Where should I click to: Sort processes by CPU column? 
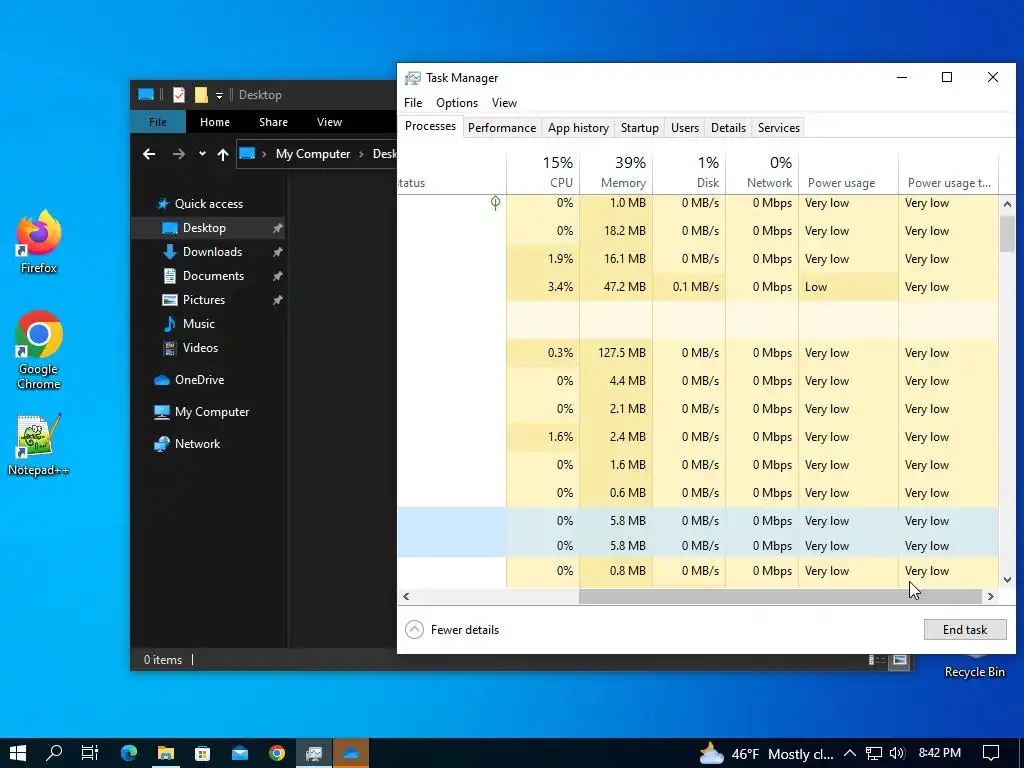coord(543,172)
